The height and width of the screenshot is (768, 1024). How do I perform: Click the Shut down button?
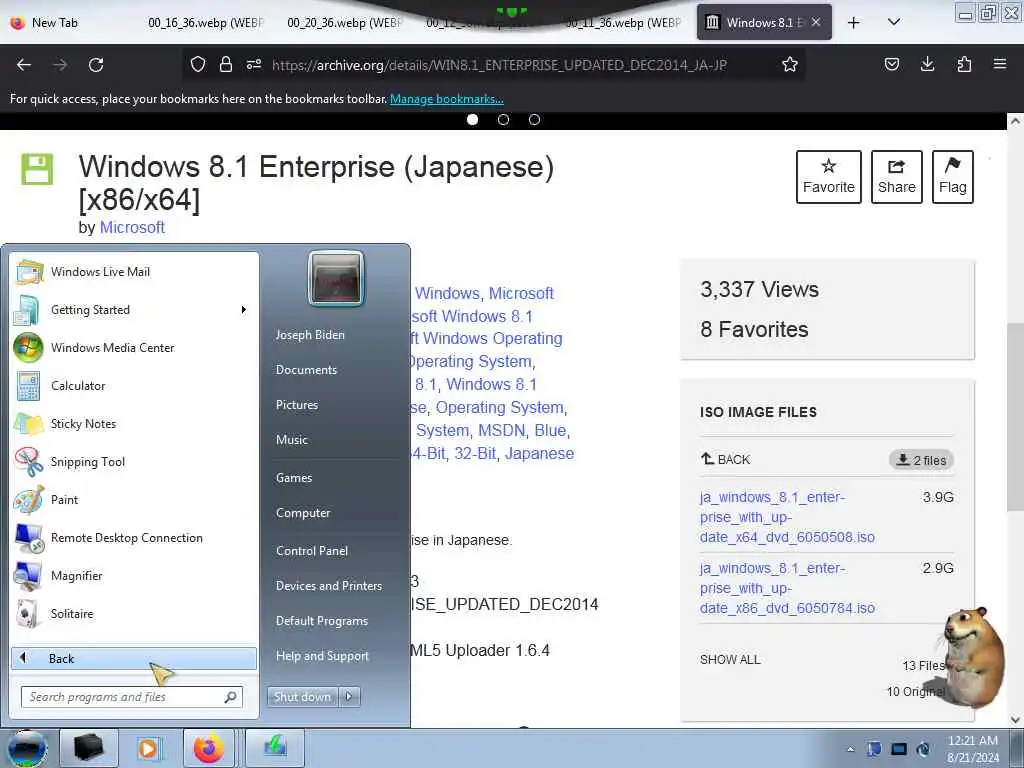click(x=302, y=697)
